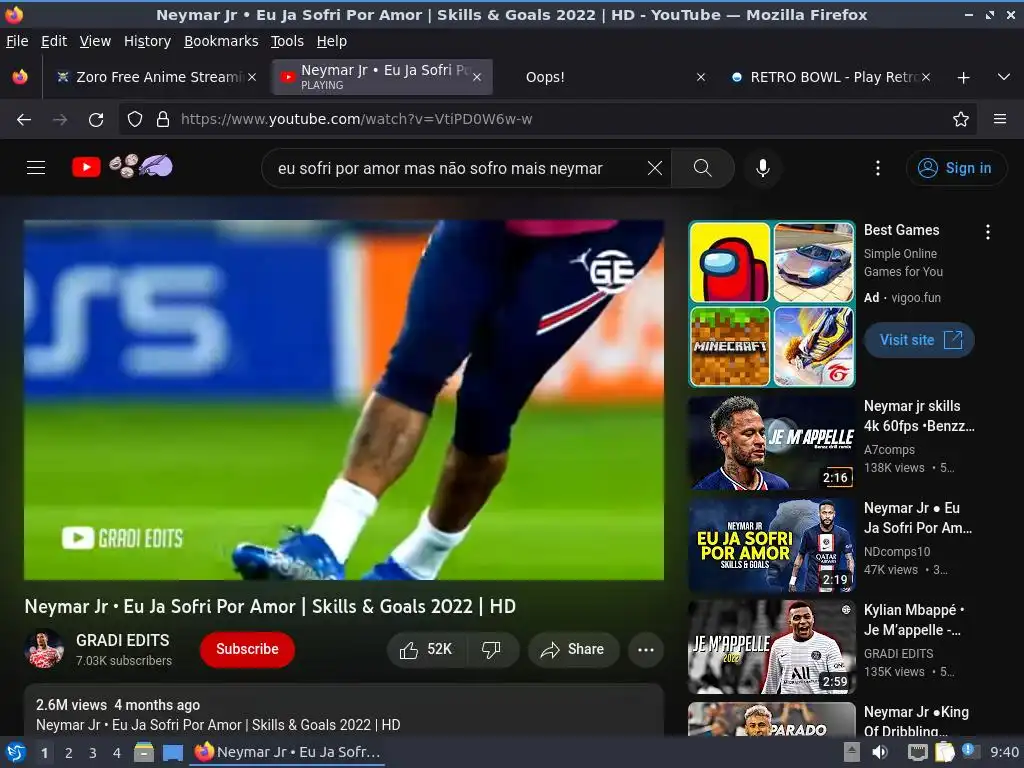Screen dimensions: 1024x768
Task: Go back to the previous page
Action: [24, 120]
